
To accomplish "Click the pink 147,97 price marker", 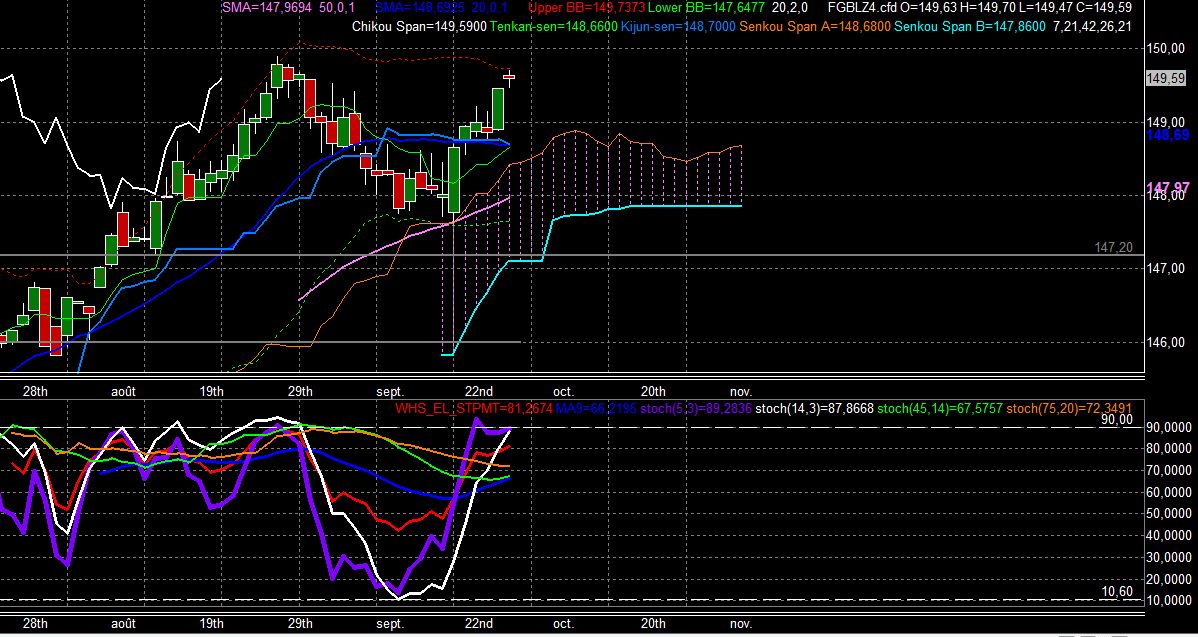I will click(x=1168, y=187).
